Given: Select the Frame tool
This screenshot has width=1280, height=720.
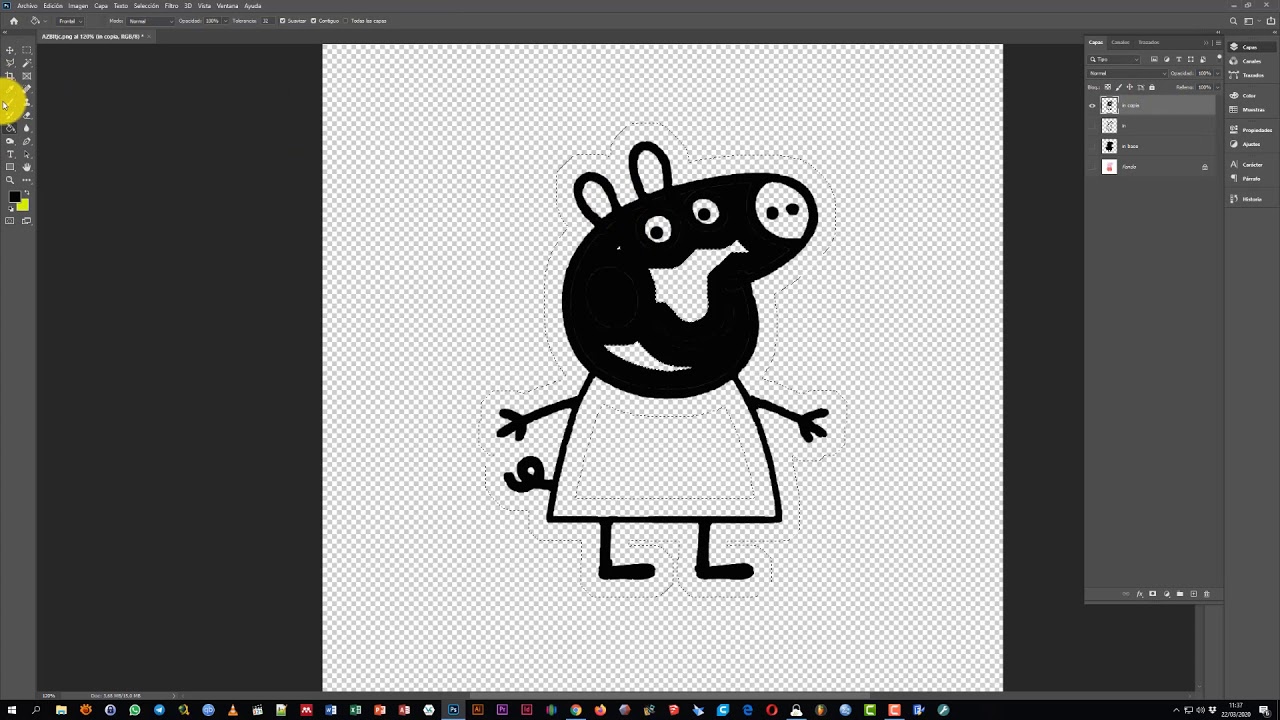Looking at the screenshot, I should tap(26, 76).
